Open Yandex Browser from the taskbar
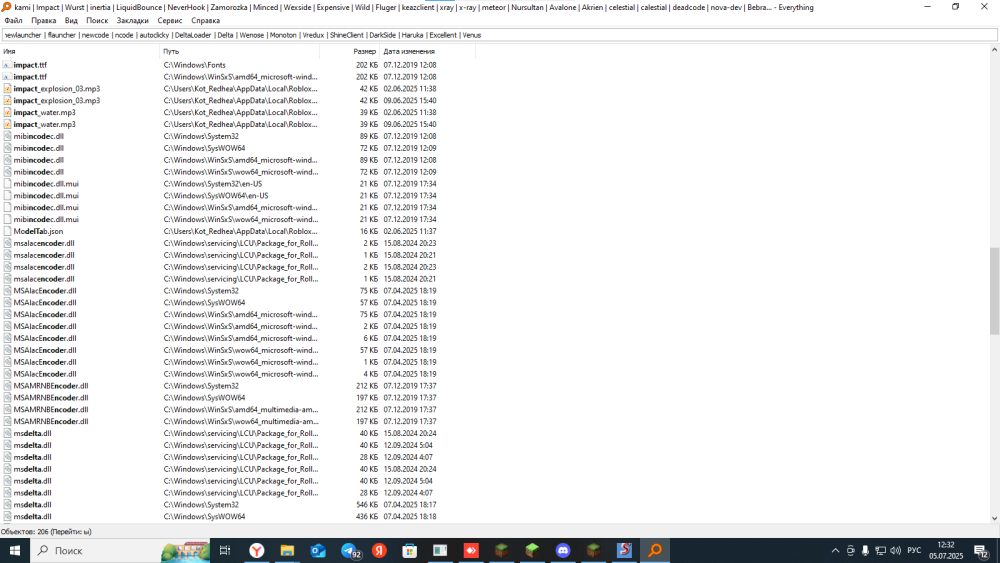 click(256, 550)
